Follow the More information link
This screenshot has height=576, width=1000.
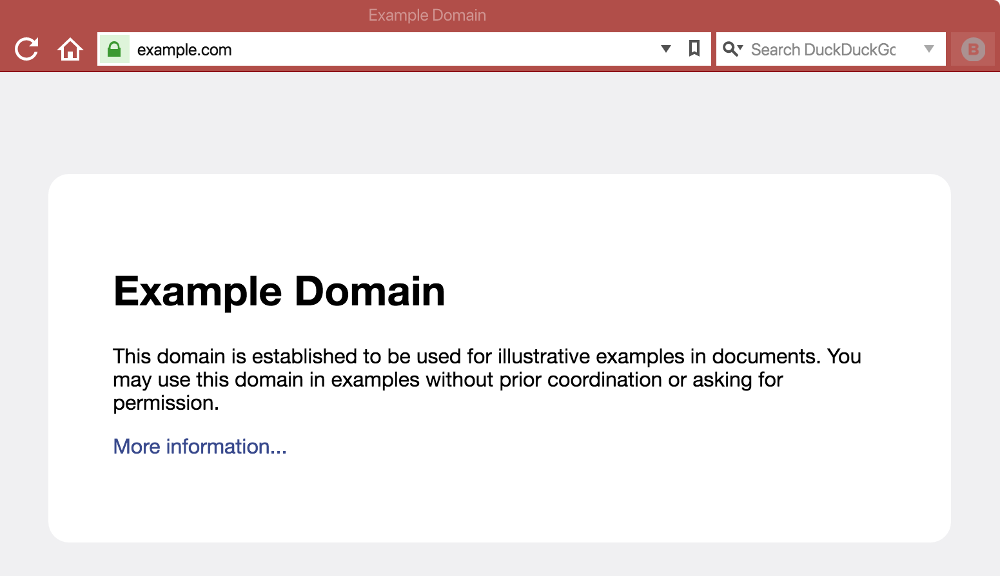[x=199, y=446]
